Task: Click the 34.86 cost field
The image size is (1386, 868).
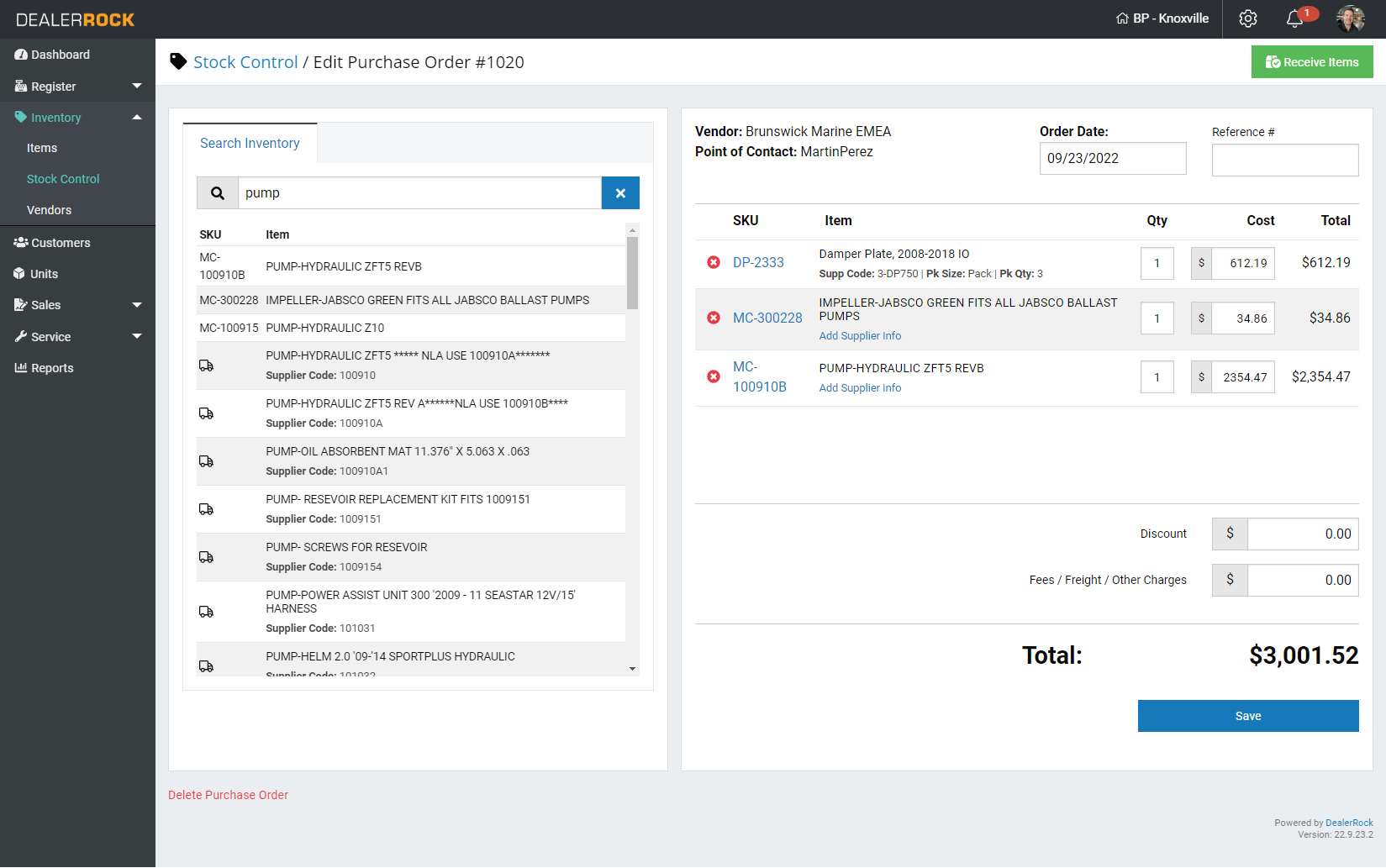Action: [x=1243, y=318]
